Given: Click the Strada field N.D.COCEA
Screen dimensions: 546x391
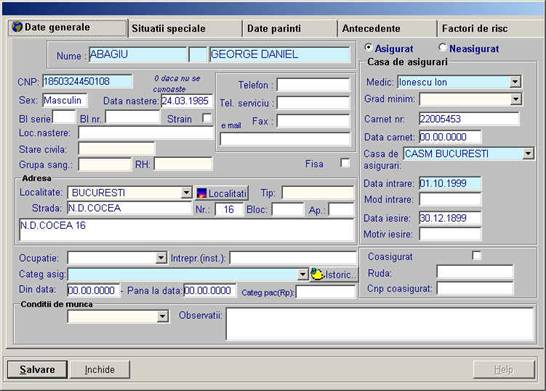Looking at the screenshot, I should (130, 208).
